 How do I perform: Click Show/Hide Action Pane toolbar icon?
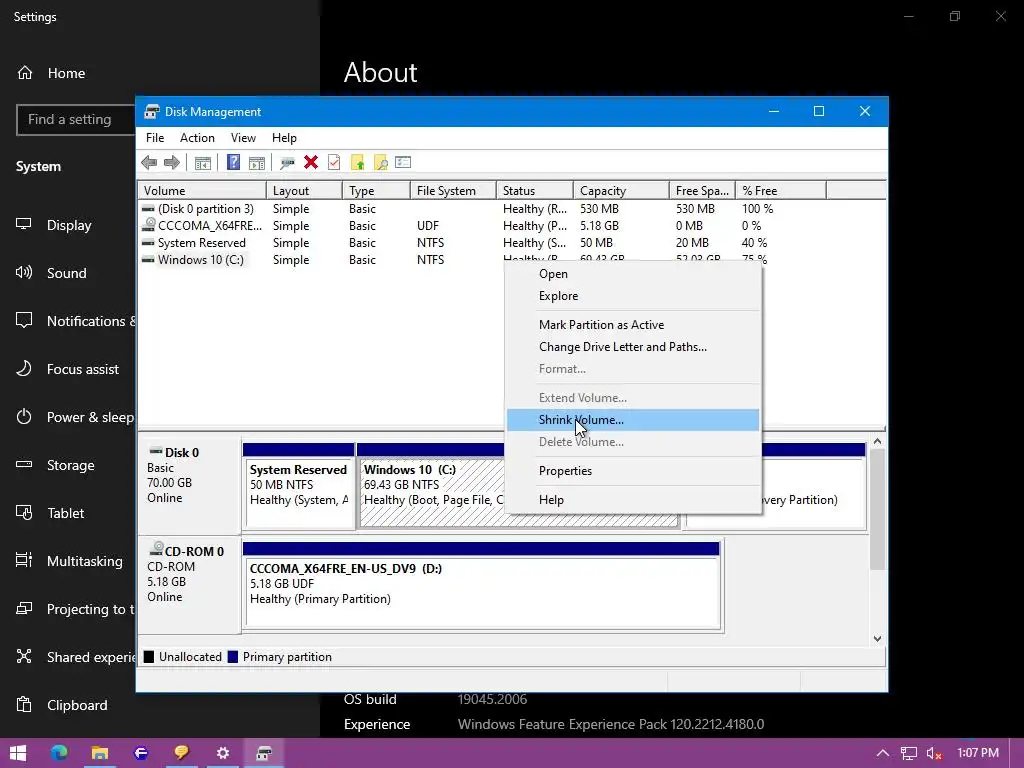(257, 163)
